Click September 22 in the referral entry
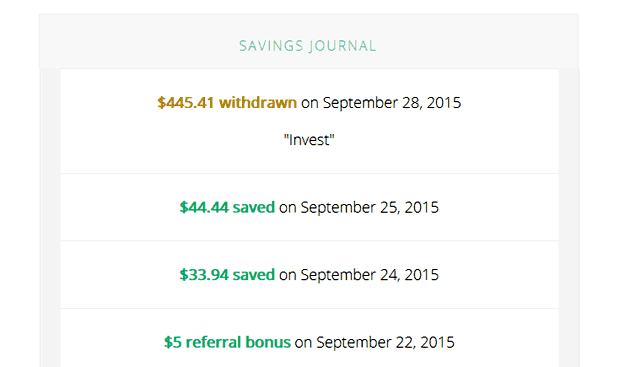Viewport: 620px width, 367px height. (x=365, y=343)
